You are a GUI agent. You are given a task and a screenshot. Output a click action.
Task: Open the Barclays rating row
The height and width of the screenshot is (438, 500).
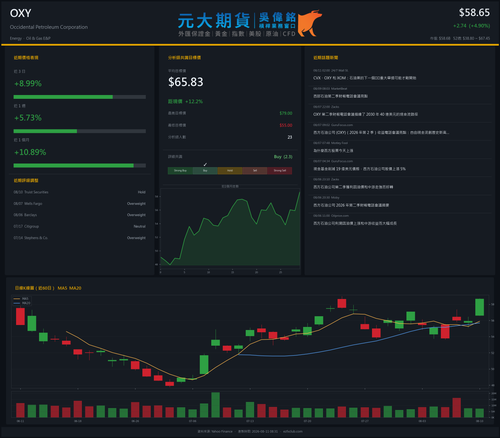click(x=80, y=215)
